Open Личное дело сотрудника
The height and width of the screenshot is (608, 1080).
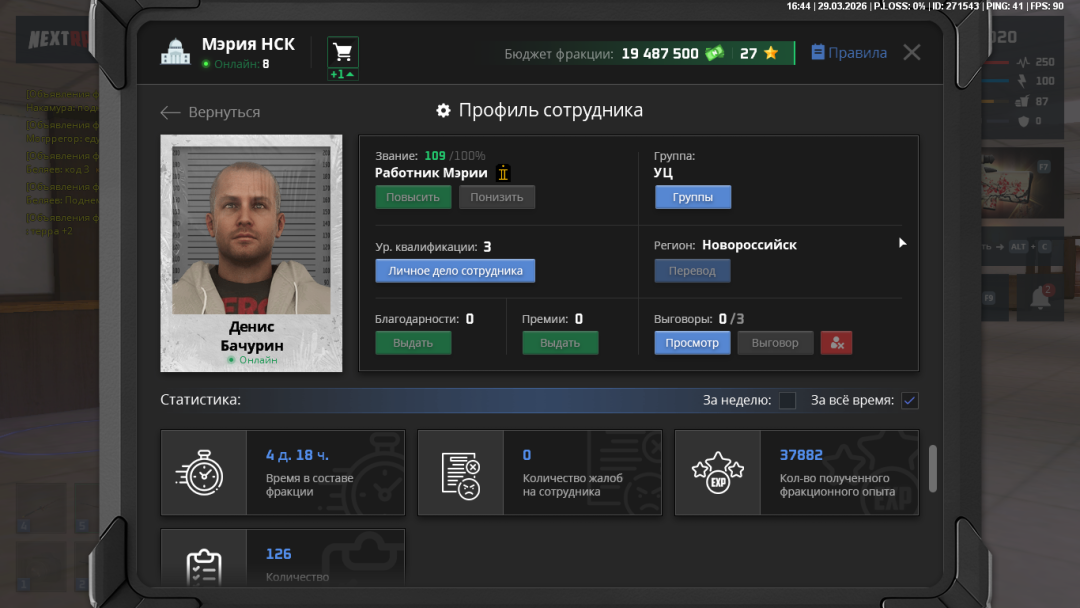tap(455, 271)
